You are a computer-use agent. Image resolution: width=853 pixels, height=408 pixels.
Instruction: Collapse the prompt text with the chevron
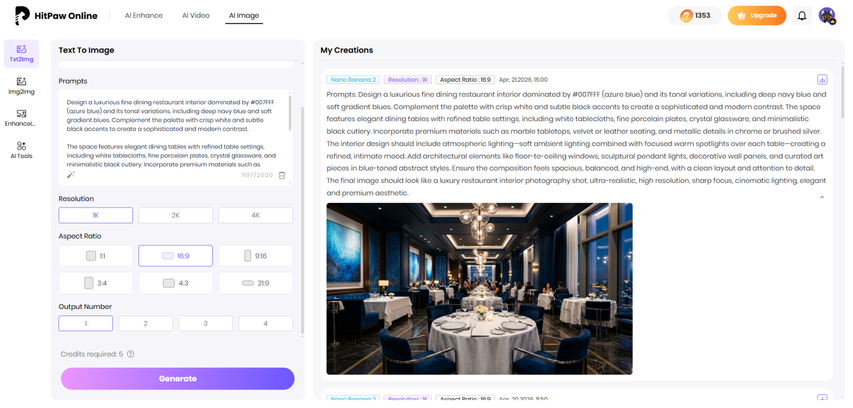pos(822,197)
